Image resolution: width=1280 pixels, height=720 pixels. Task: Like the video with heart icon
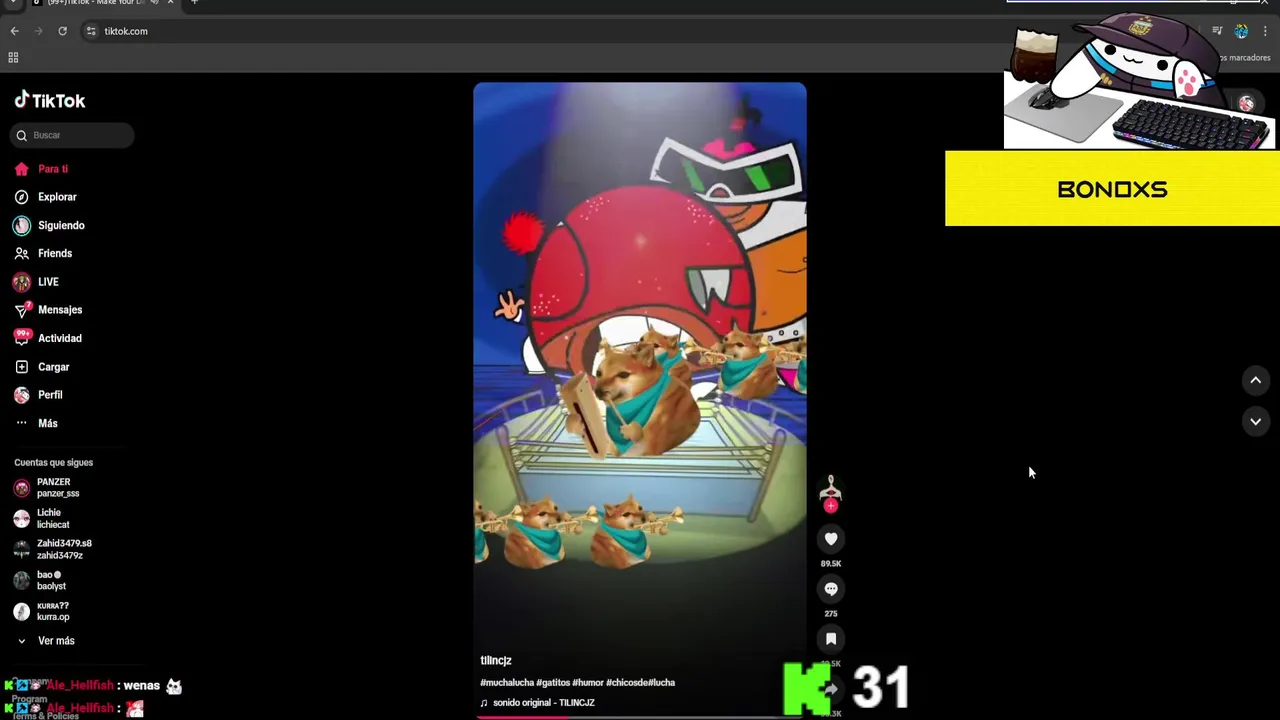[x=831, y=539]
